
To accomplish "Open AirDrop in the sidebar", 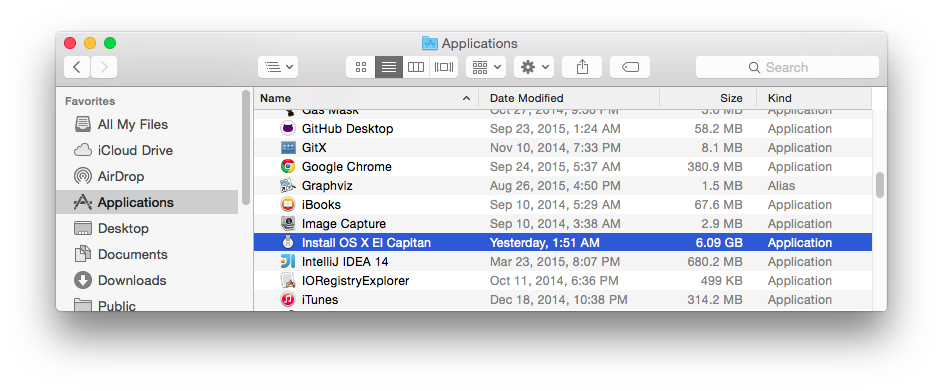I will coord(120,176).
